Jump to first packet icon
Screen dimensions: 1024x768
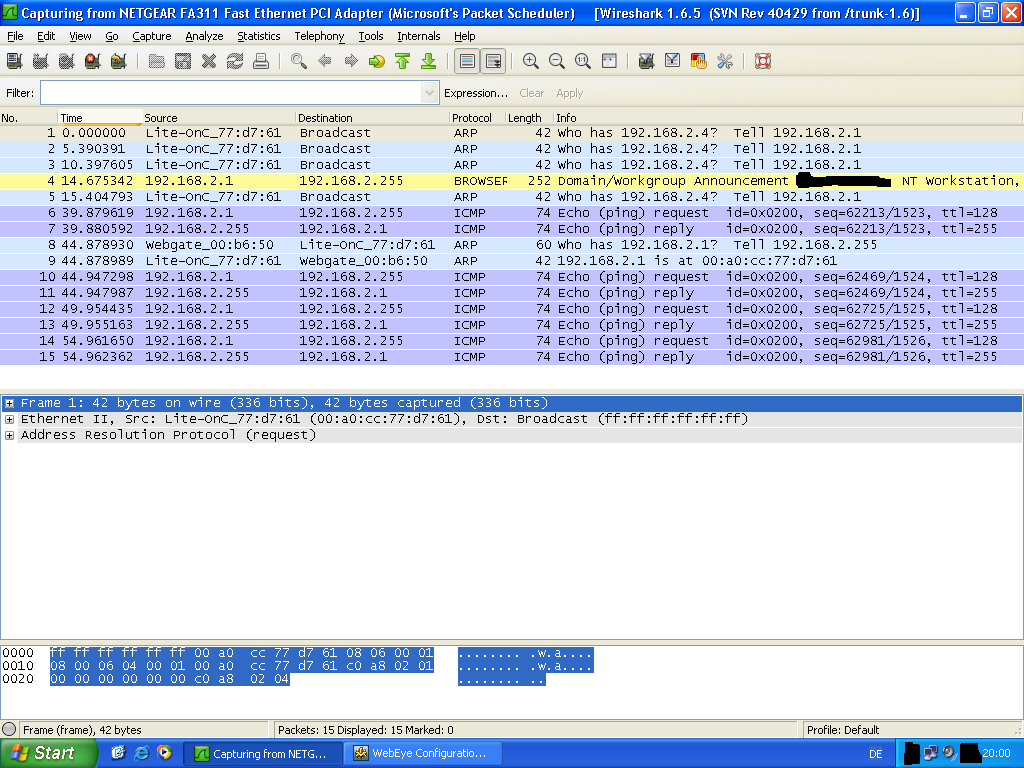pyautogui.click(x=403, y=61)
